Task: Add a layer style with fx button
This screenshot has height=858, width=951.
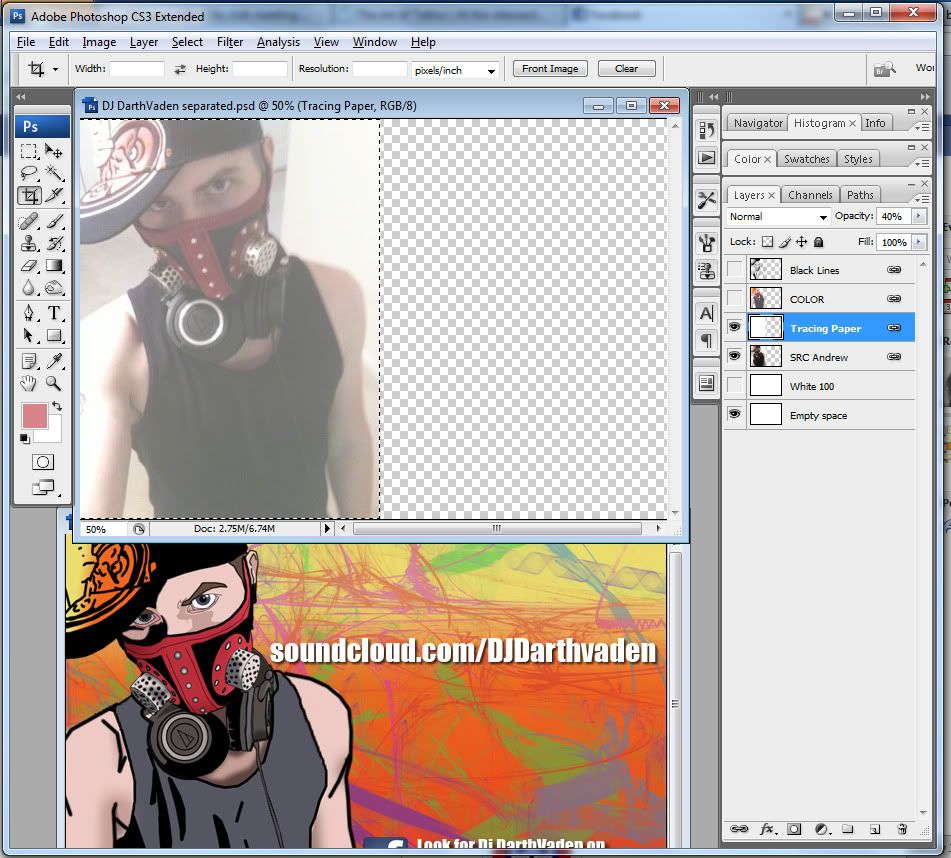Action: point(767,829)
